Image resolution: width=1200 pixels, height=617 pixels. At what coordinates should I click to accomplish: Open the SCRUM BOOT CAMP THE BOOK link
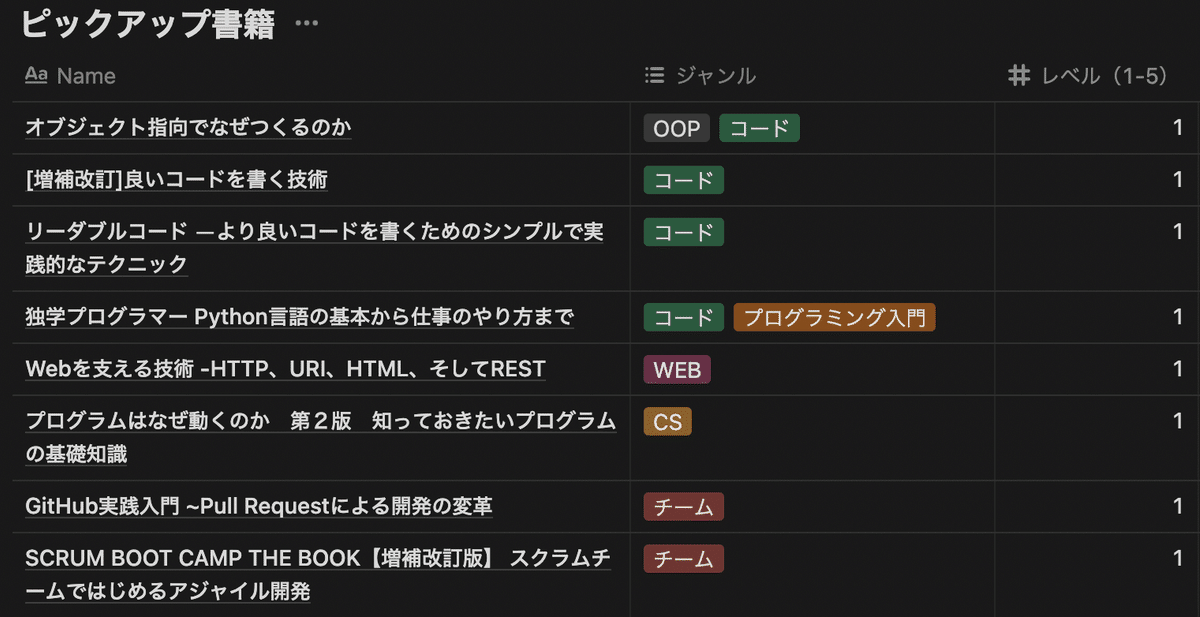[x=318, y=559]
